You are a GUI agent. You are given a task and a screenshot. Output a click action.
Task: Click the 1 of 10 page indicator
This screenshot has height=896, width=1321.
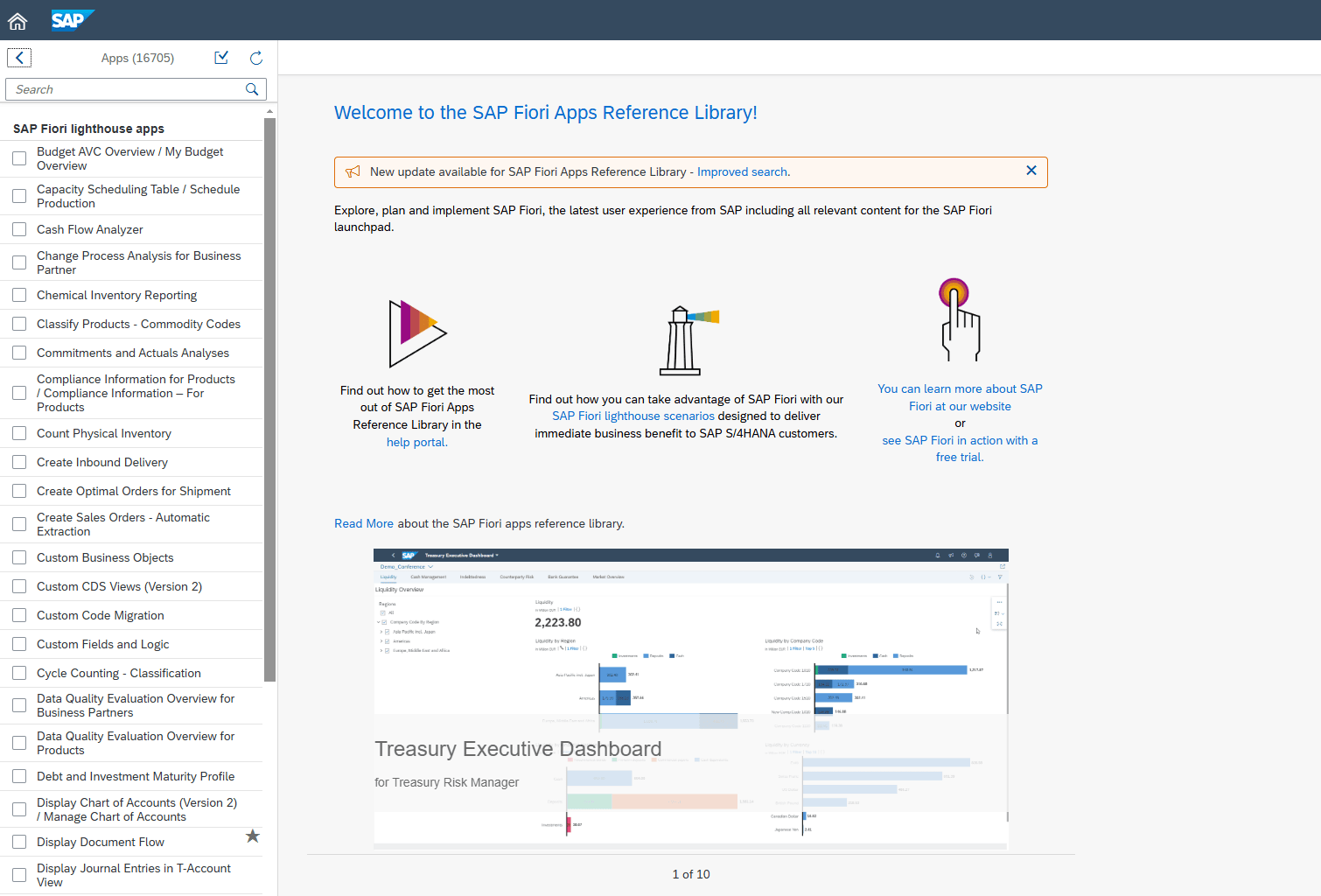[x=691, y=874]
